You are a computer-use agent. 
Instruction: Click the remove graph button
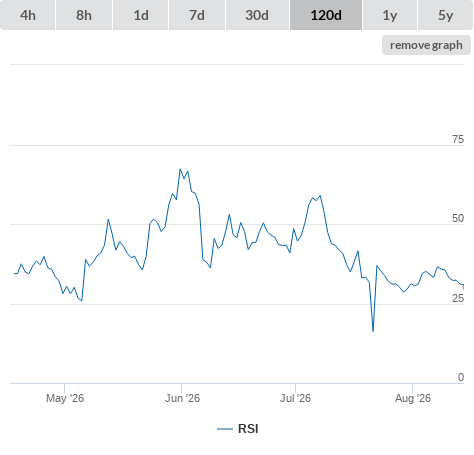426,45
